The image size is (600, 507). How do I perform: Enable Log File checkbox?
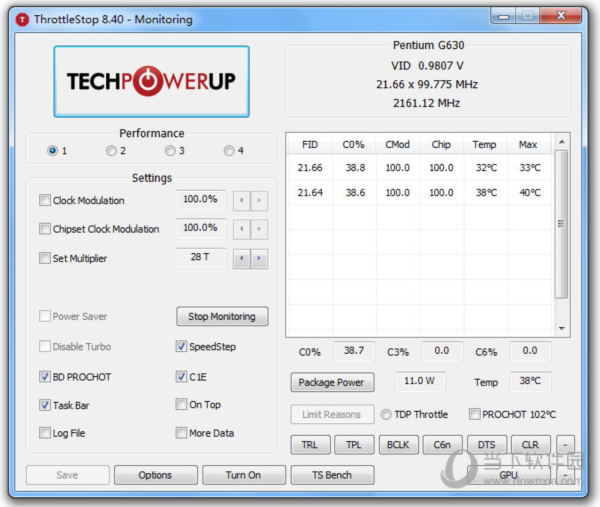(45, 433)
